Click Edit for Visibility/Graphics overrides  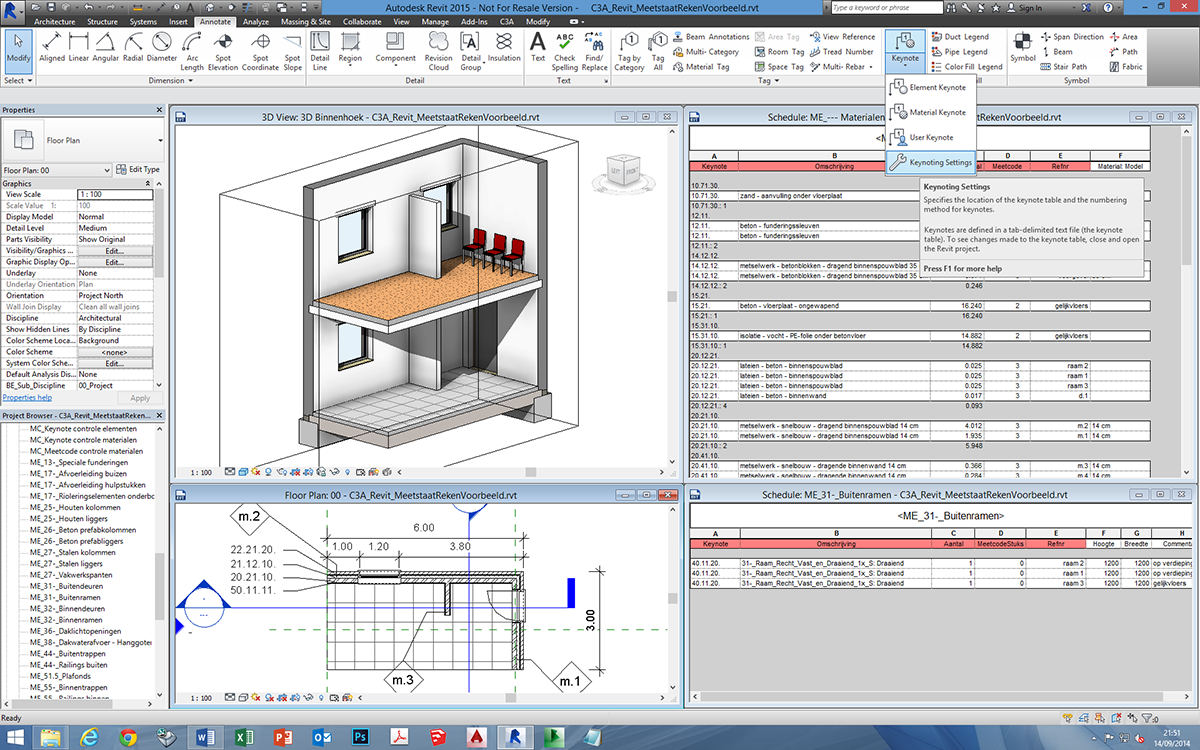pyautogui.click(x=114, y=251)
